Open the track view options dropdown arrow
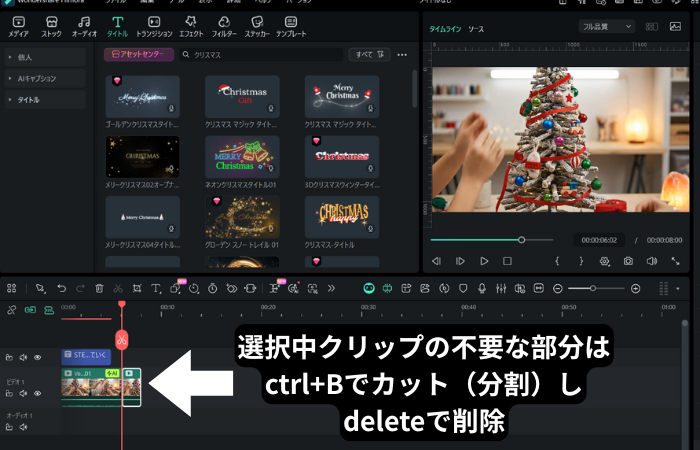Screen dimensions: 700x450 (678, 289)
